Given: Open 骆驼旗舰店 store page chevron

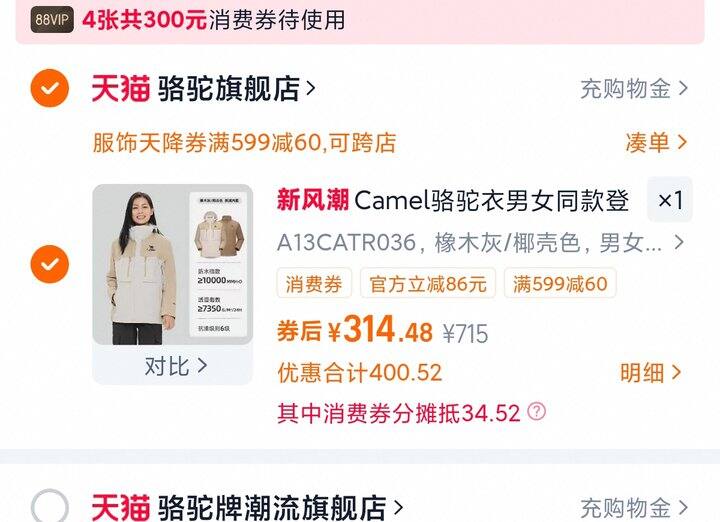Looking at the screenshot, I should click(310, 88).
